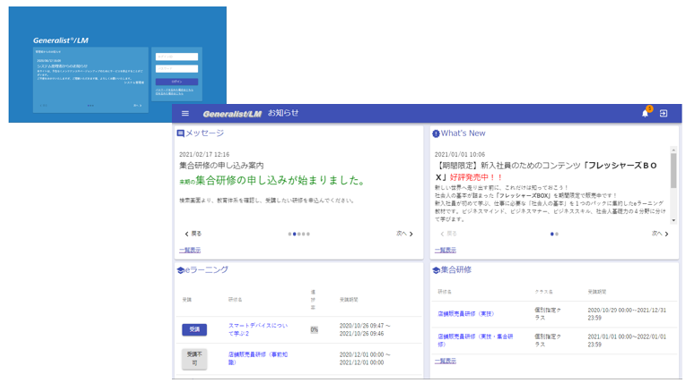Click the Generalist/LM logo in header
This screenshot has width=688, height=385.
[232, 114]
